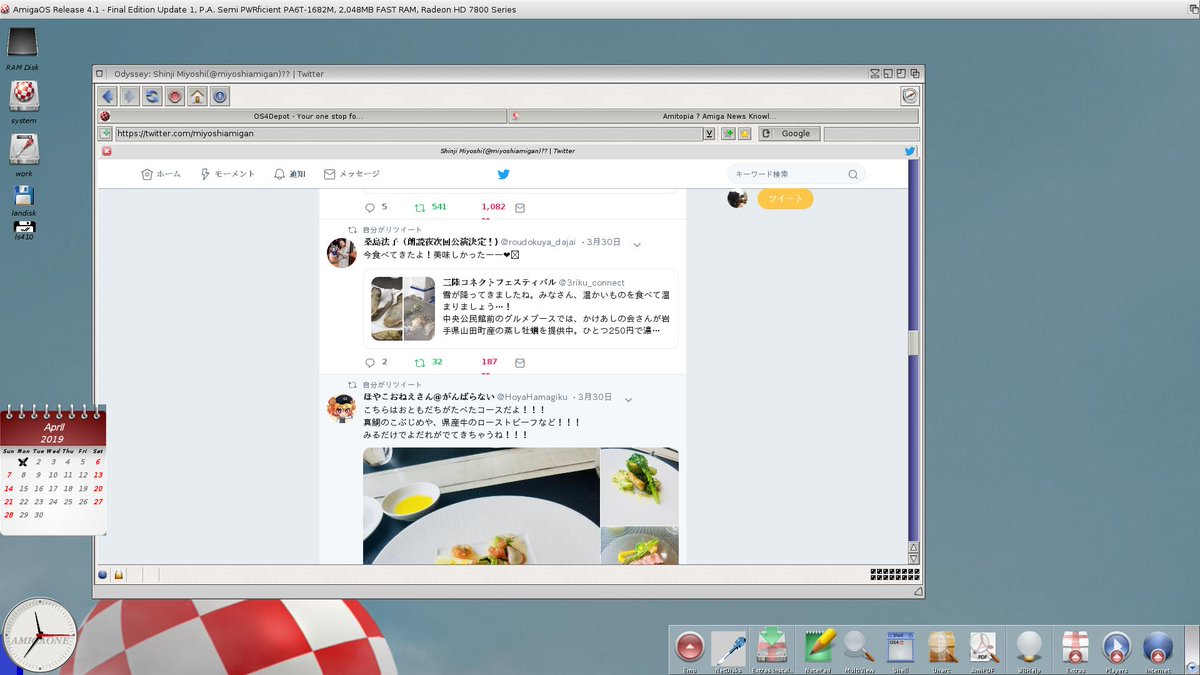Reload the page in Odyssey
The width and height of the screenshot is (1200, 675).
152,96
